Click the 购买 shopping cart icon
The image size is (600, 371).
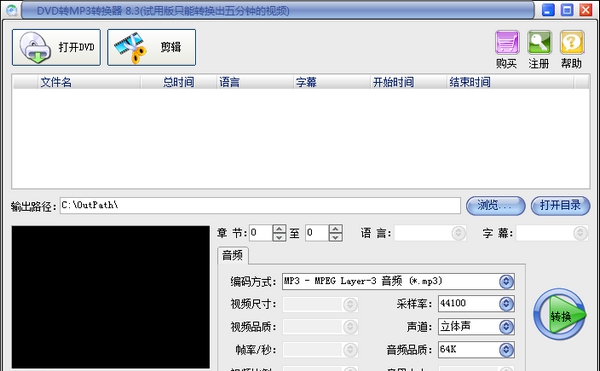pyautogui.click(x=507, y=42)
